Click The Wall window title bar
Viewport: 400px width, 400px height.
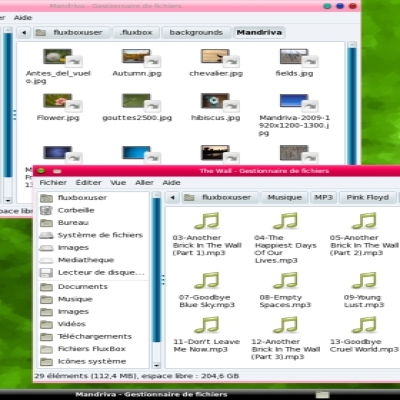217,171
